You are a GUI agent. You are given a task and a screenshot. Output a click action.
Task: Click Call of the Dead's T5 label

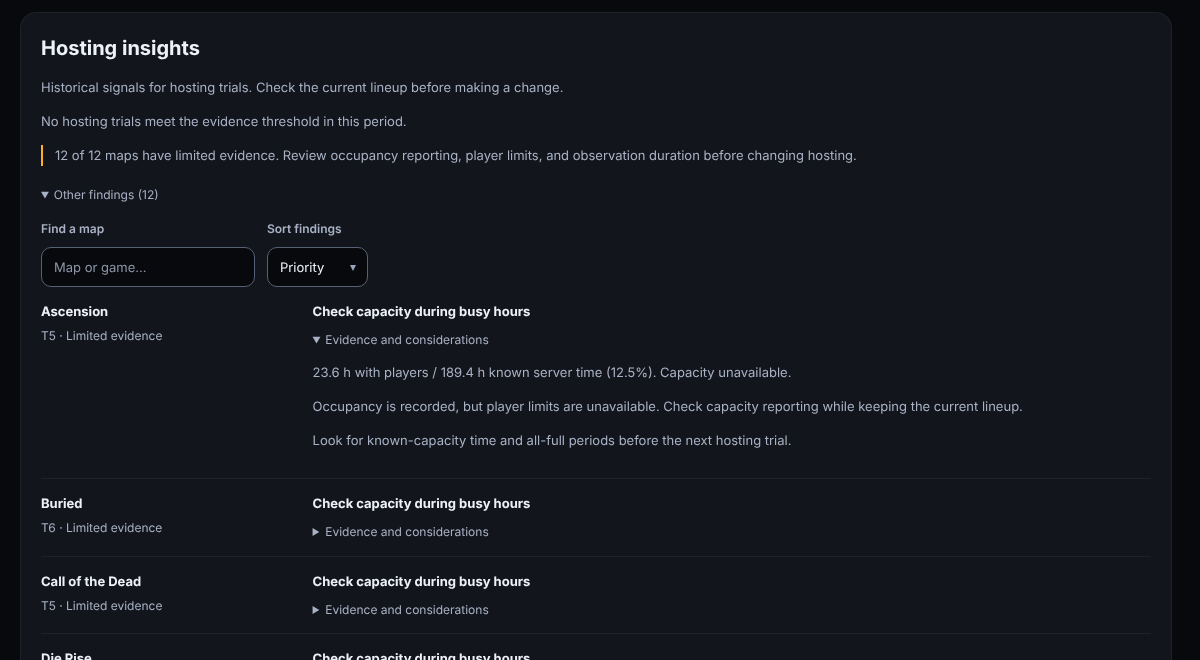click(102, 606)
